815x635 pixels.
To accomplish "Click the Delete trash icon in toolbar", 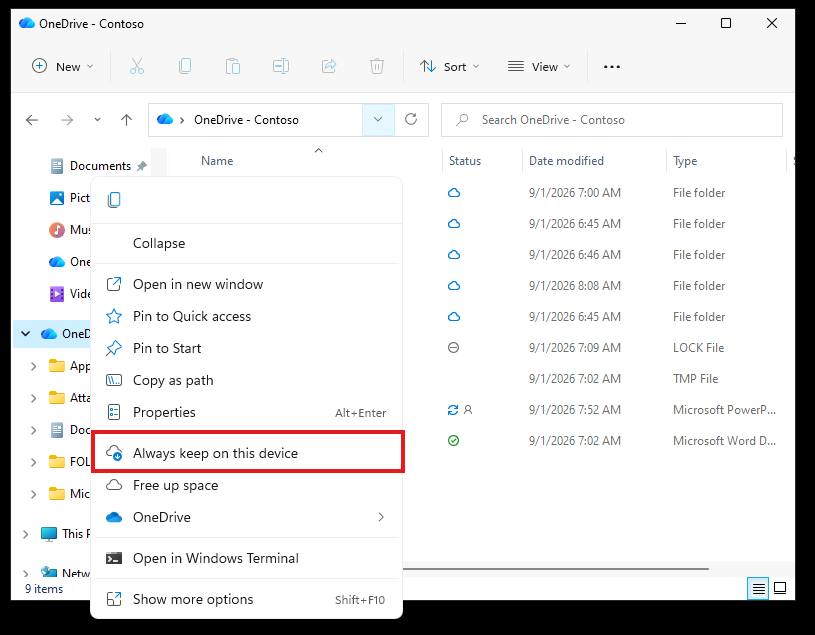I will [377, 67].
